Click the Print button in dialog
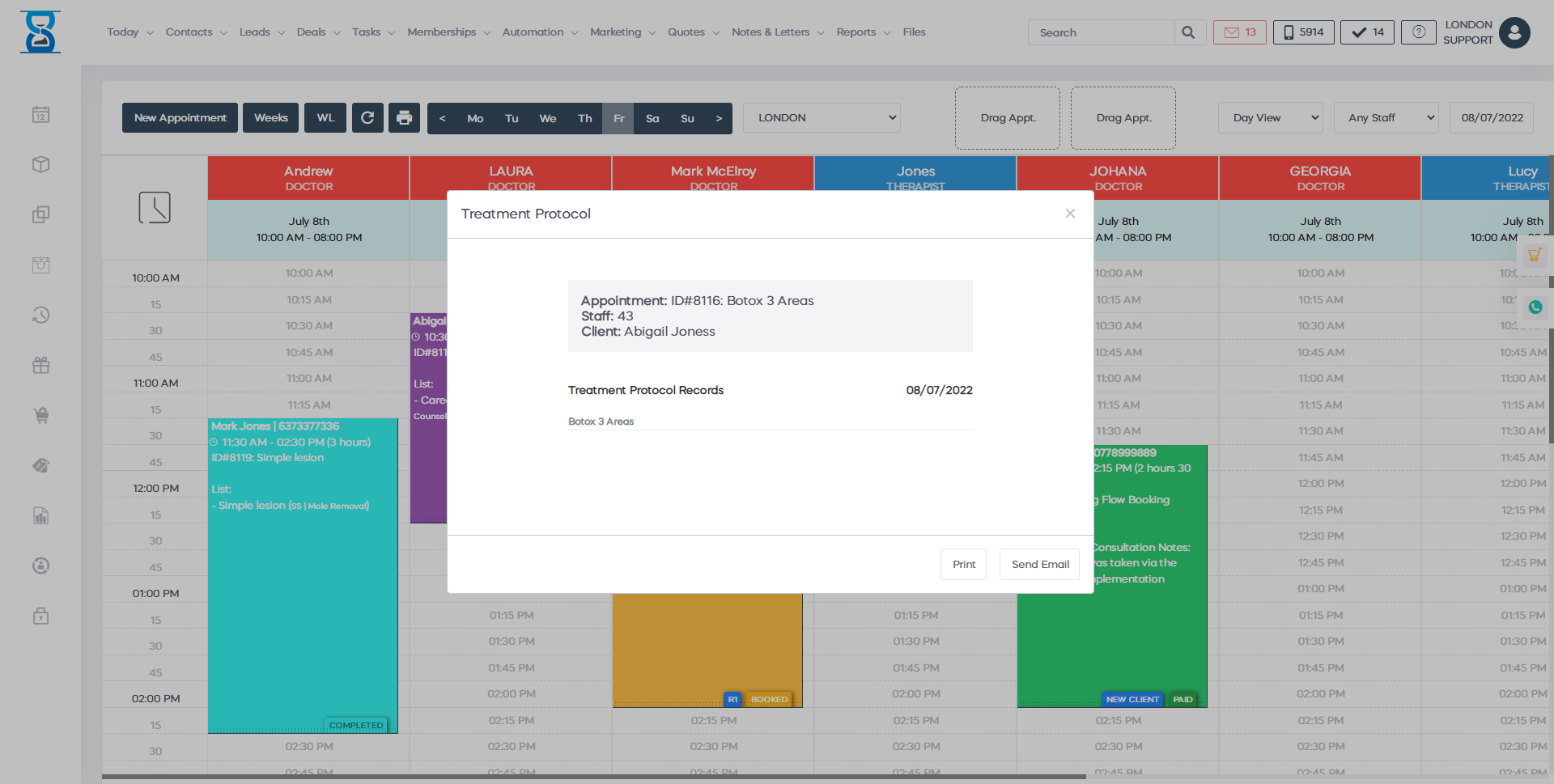The image size is (1554, 784). [x=963, y=565]
